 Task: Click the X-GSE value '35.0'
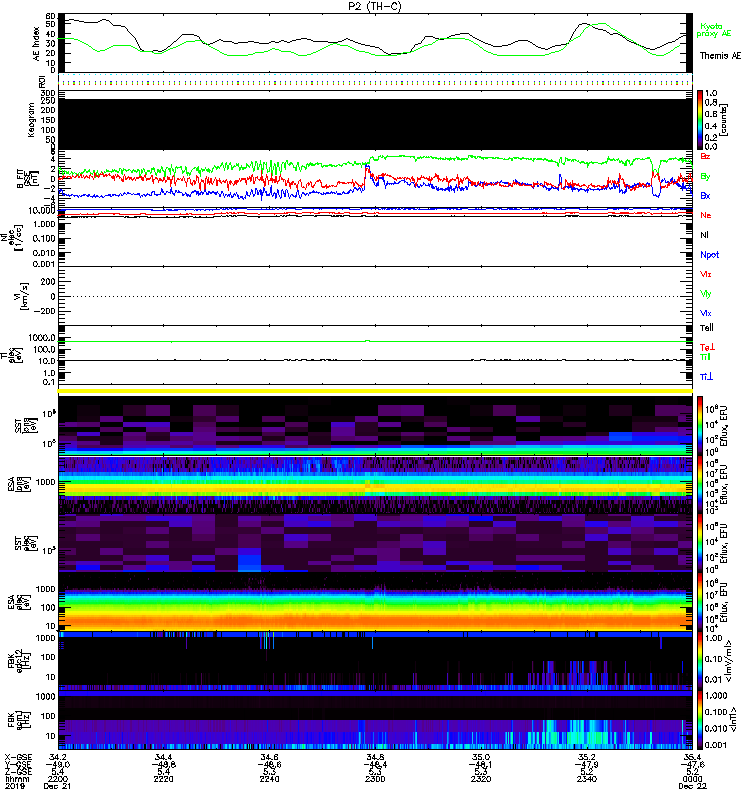click(x=481, y=758)
